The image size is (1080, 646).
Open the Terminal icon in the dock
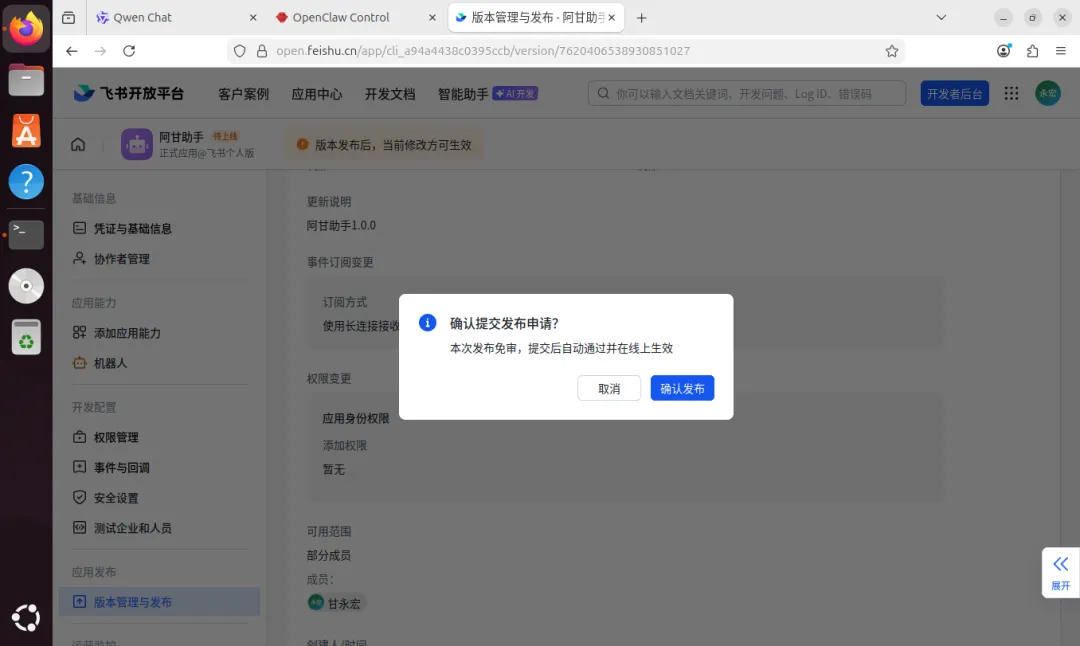(x=26, y=234)
